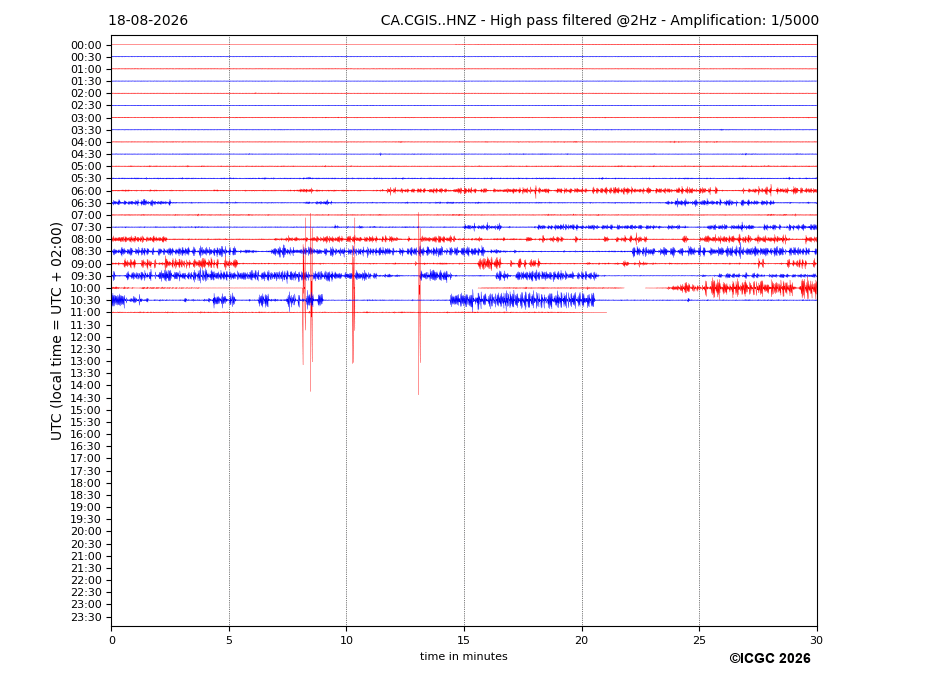Click the x-axis tick label 30

tap(816, 640)
